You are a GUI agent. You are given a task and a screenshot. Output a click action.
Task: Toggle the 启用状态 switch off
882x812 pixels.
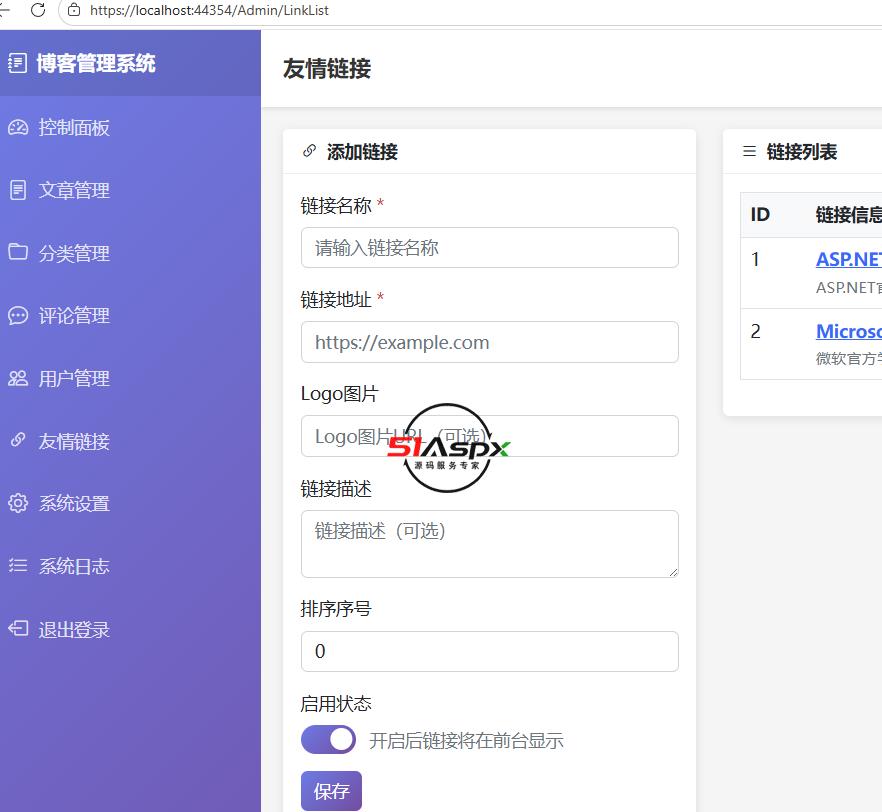click(x=328, y=739)
